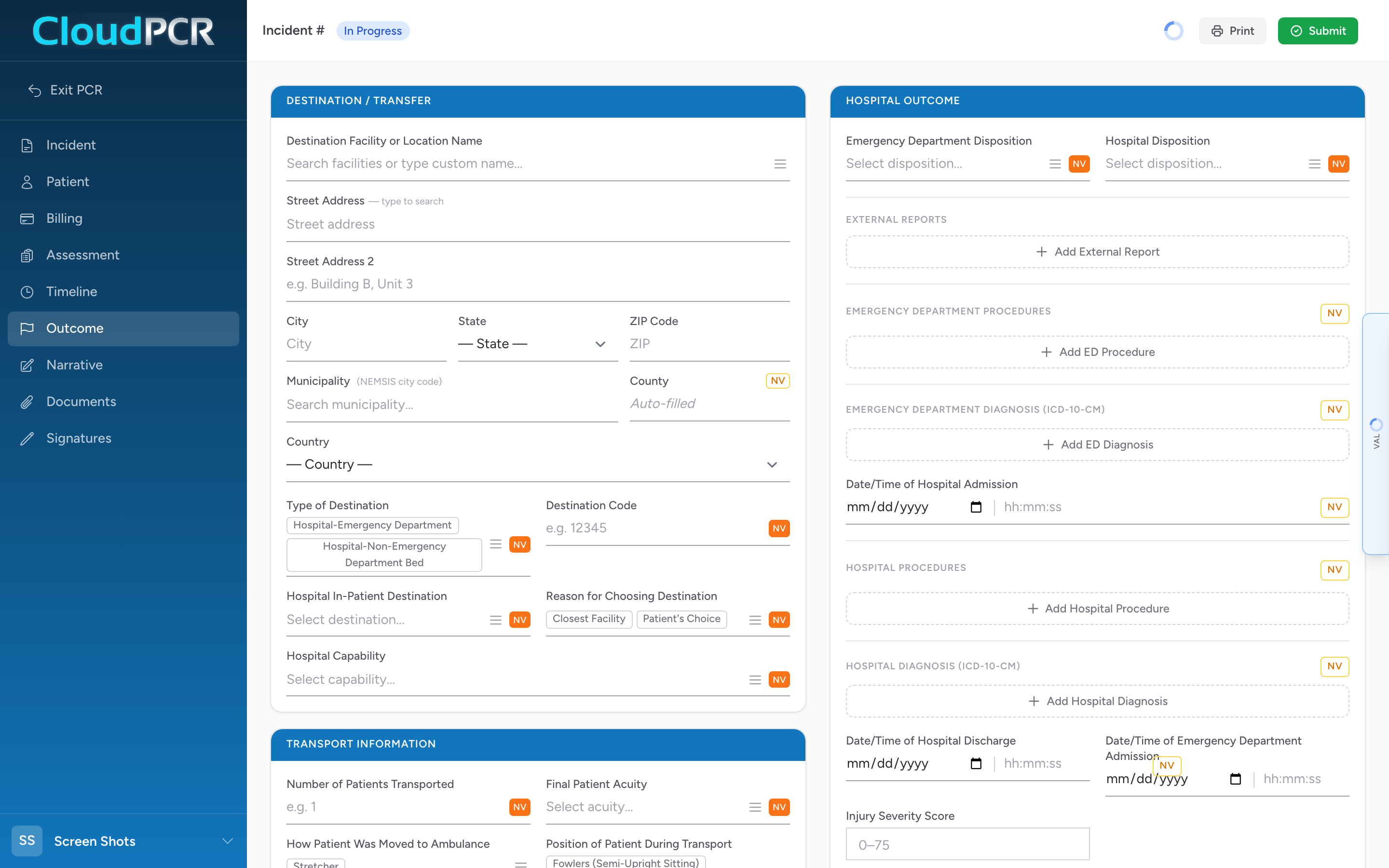
Task: Open list icon for Destination Facility field
Action: (780, 164)
